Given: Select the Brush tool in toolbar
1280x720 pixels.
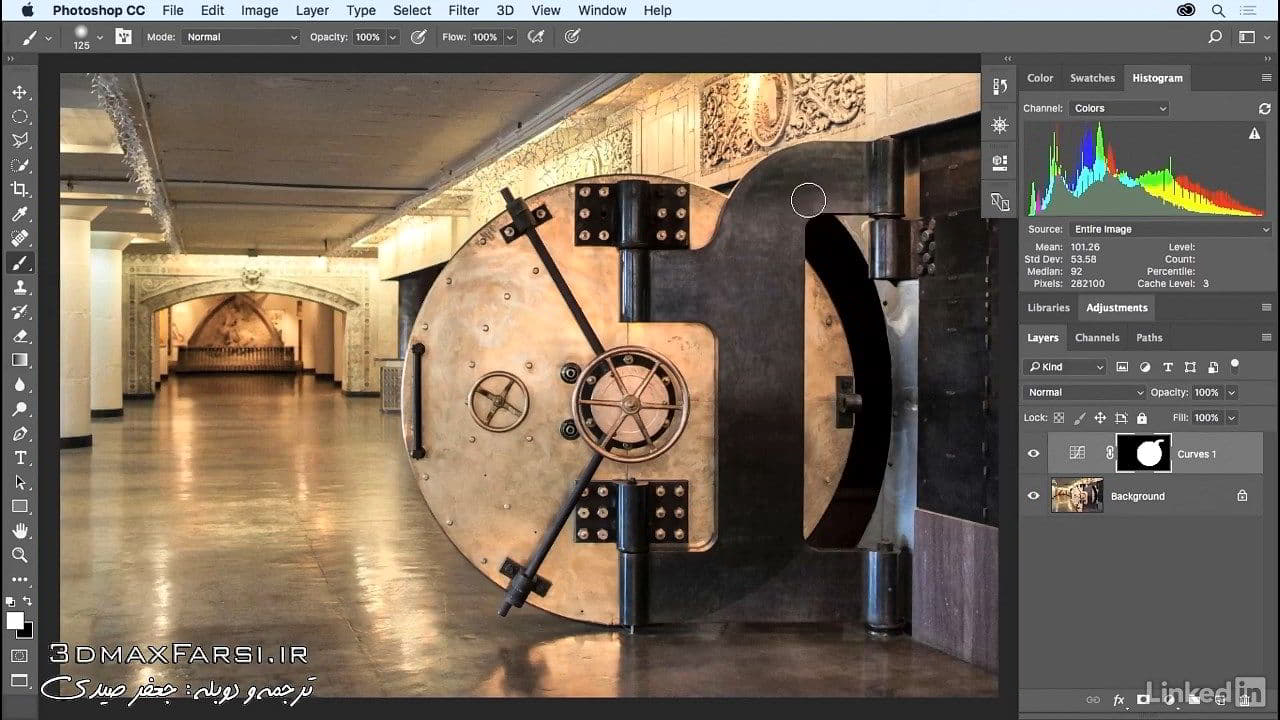Looking at the screenshot, I should pos(20,263).
